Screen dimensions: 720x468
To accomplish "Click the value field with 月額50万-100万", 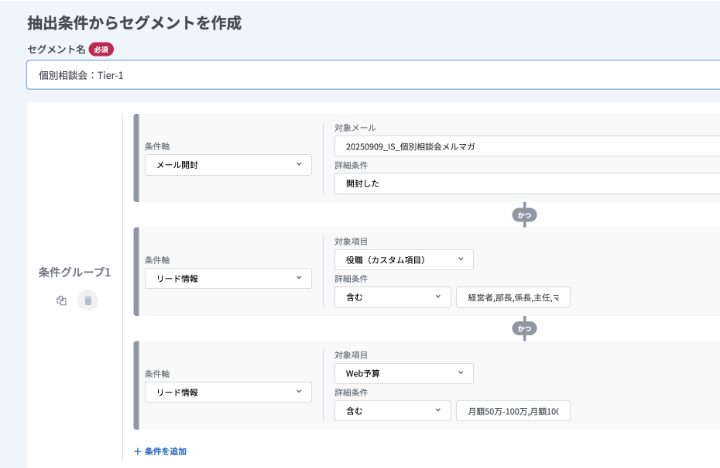I will 512,411.
